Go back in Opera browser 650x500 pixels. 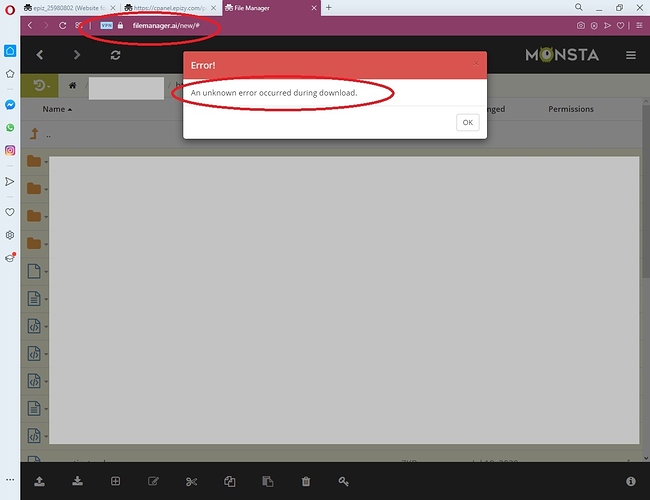point(30,26)
